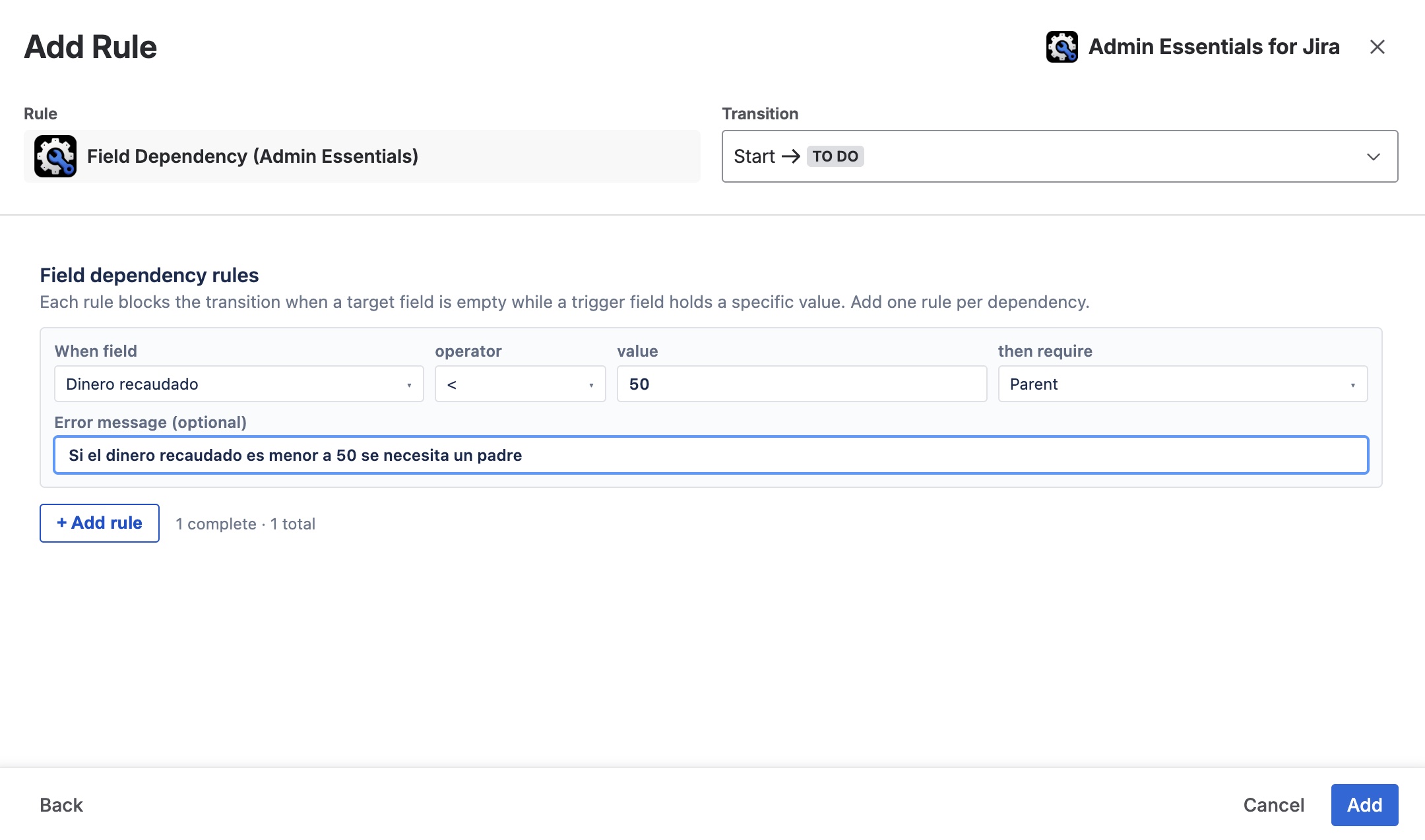Click the Admin Essentials gear icon in header
The image size is (1425, 840).
1062,47
